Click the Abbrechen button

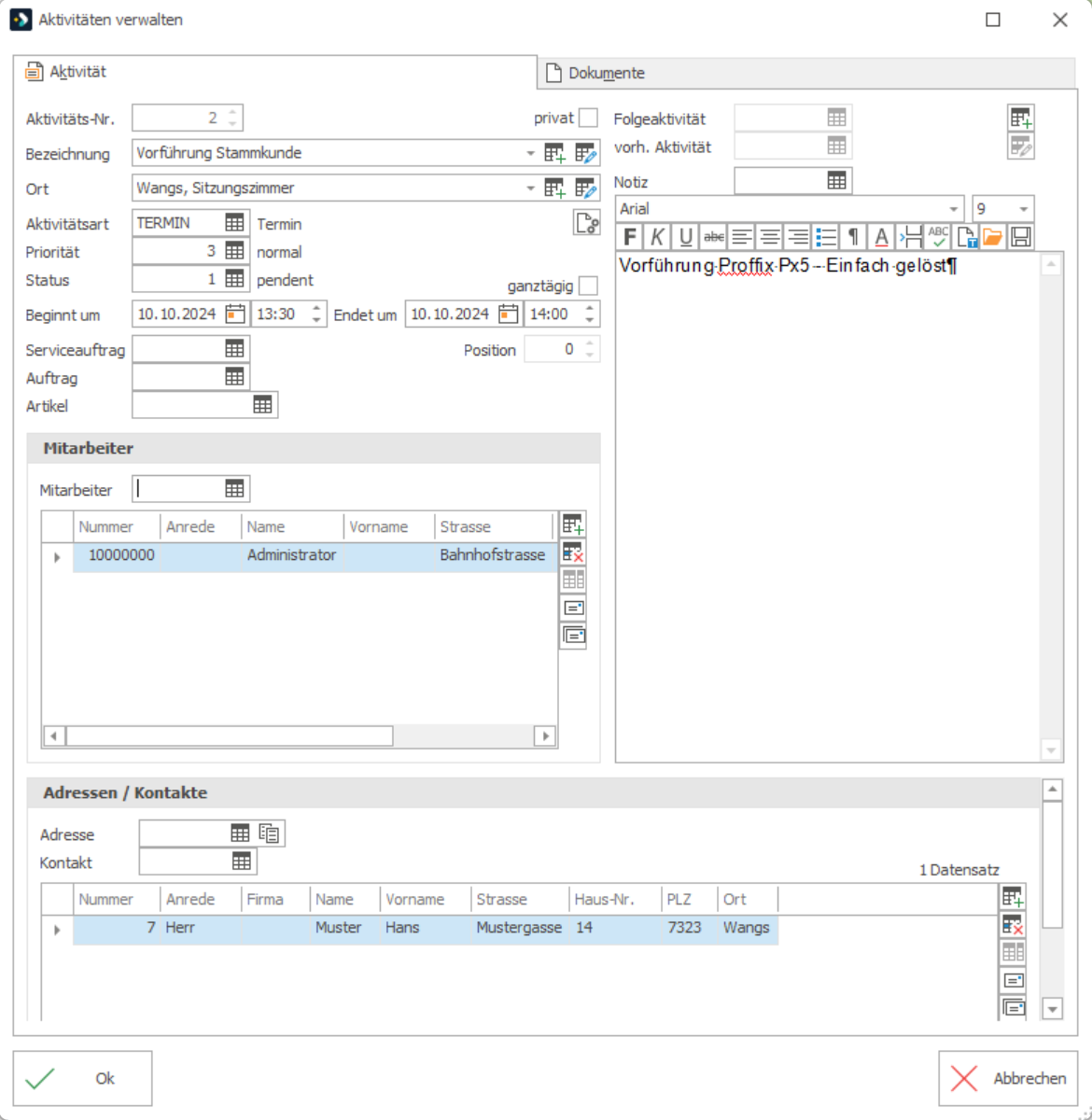coord(1008,1078)
